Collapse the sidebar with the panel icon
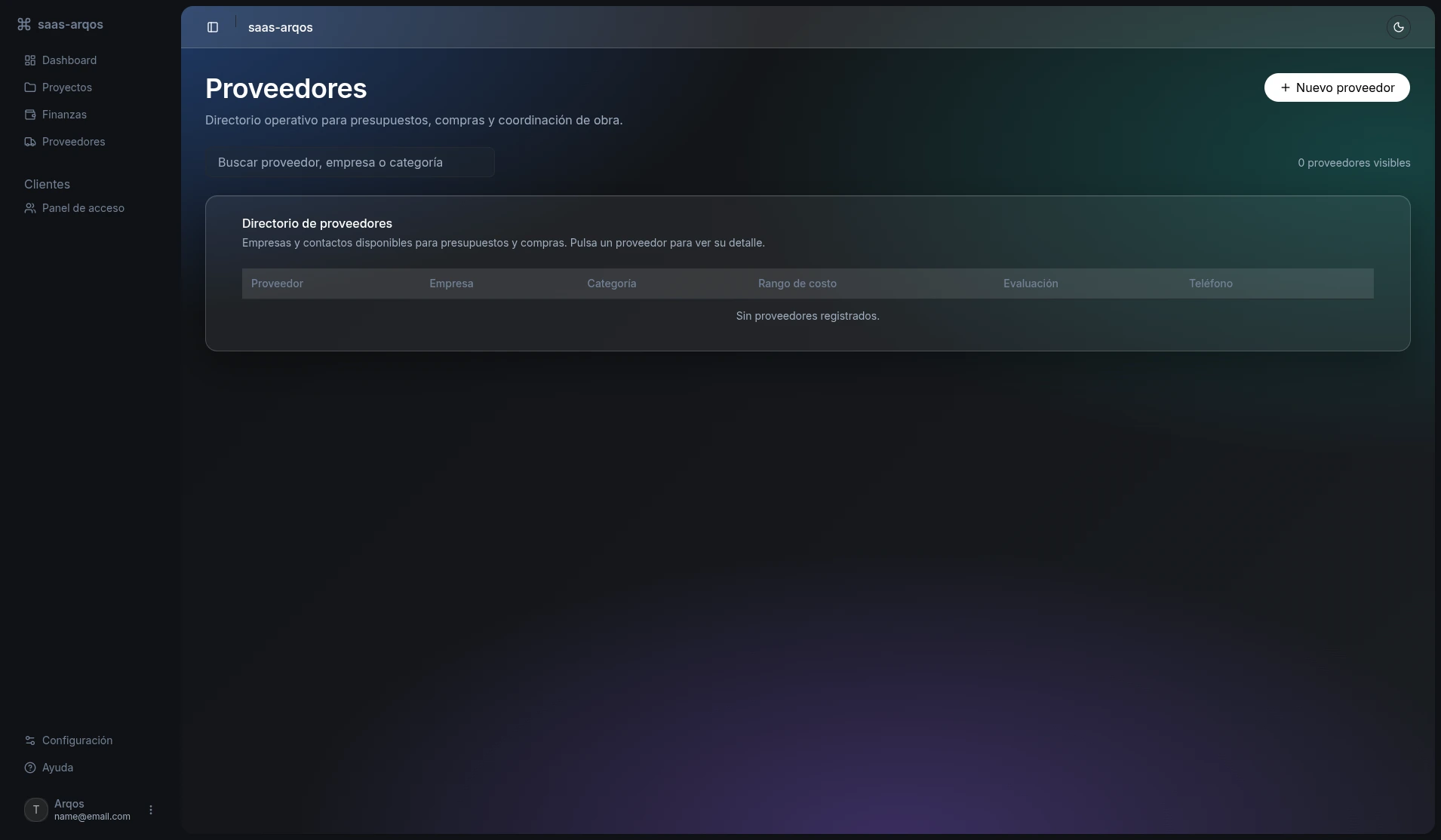Viewport: 1441px width, 840px height. tap(213, 27)
